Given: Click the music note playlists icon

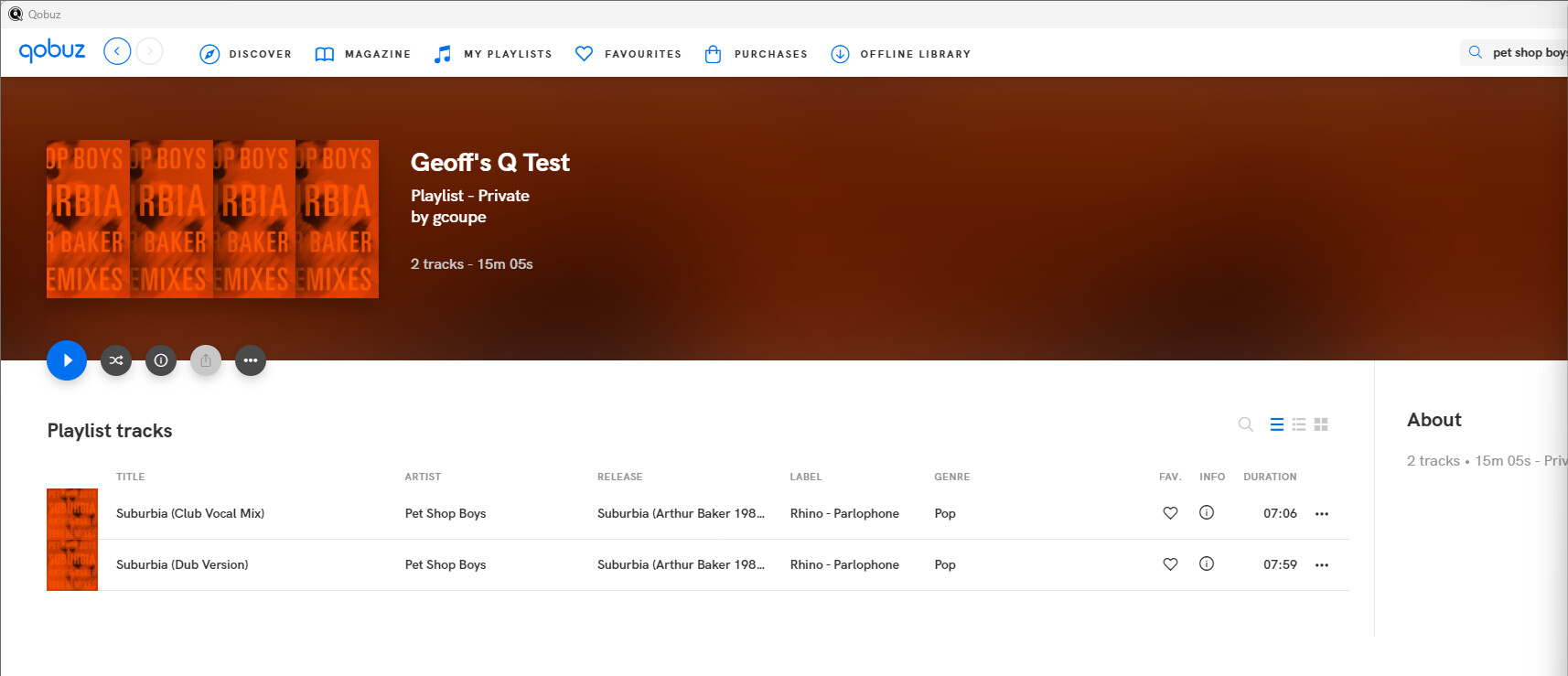Looking at the screenshot, I should (443, 54).
